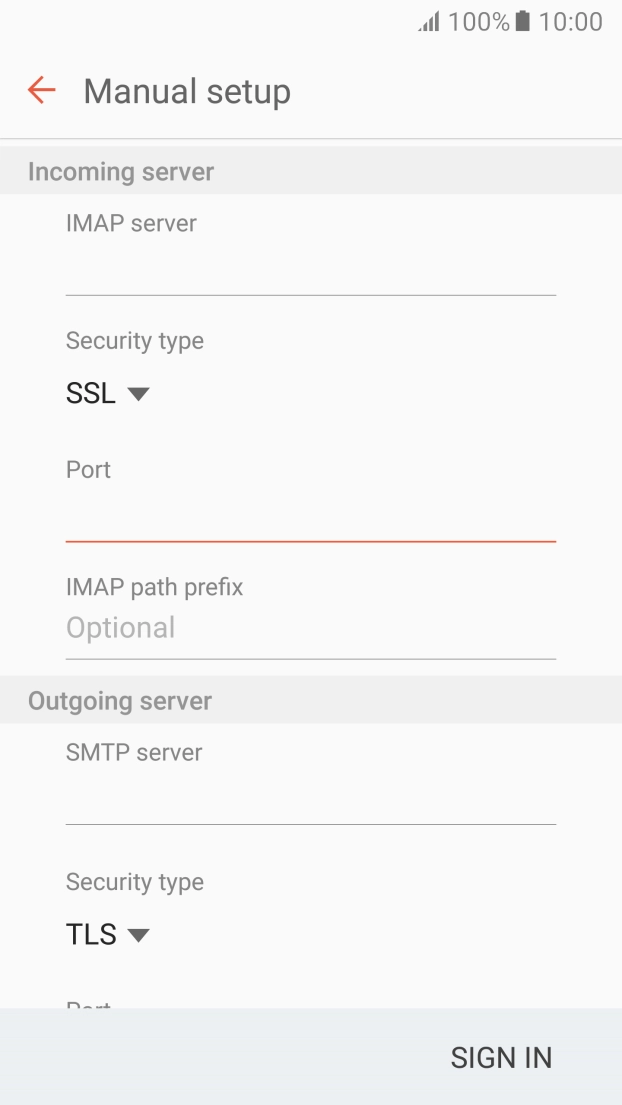The width and height of the screenshot is (622, 1105).
Task: Select the Optional IMAP path prefix field
Action: click(310, 628)
